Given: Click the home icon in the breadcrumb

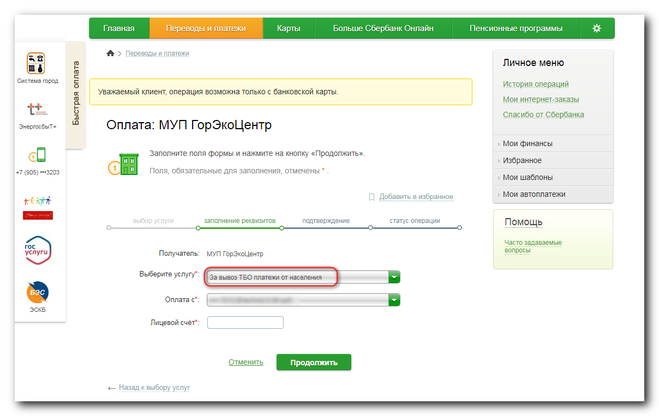Looking at the screenshot, I should pyautogui.click(x=110, y=52).
